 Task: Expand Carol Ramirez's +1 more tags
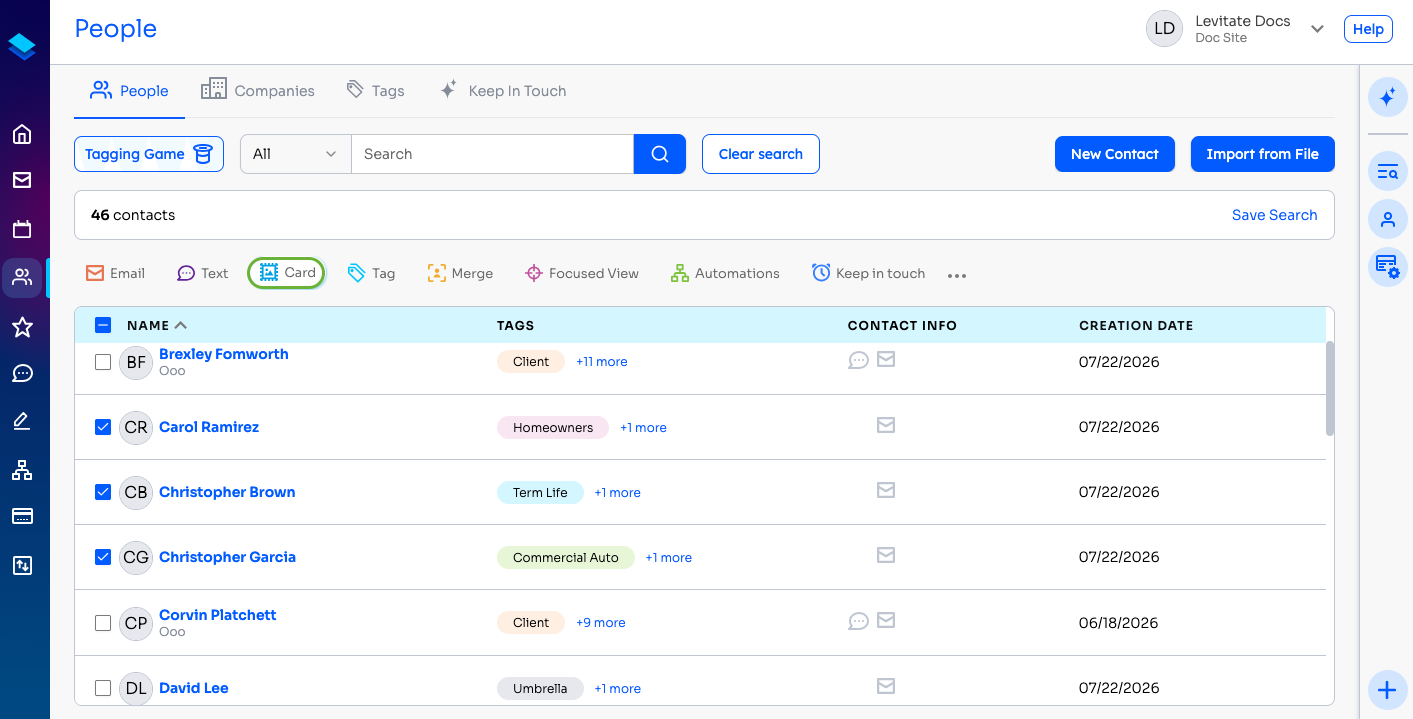tap(643, 427)
